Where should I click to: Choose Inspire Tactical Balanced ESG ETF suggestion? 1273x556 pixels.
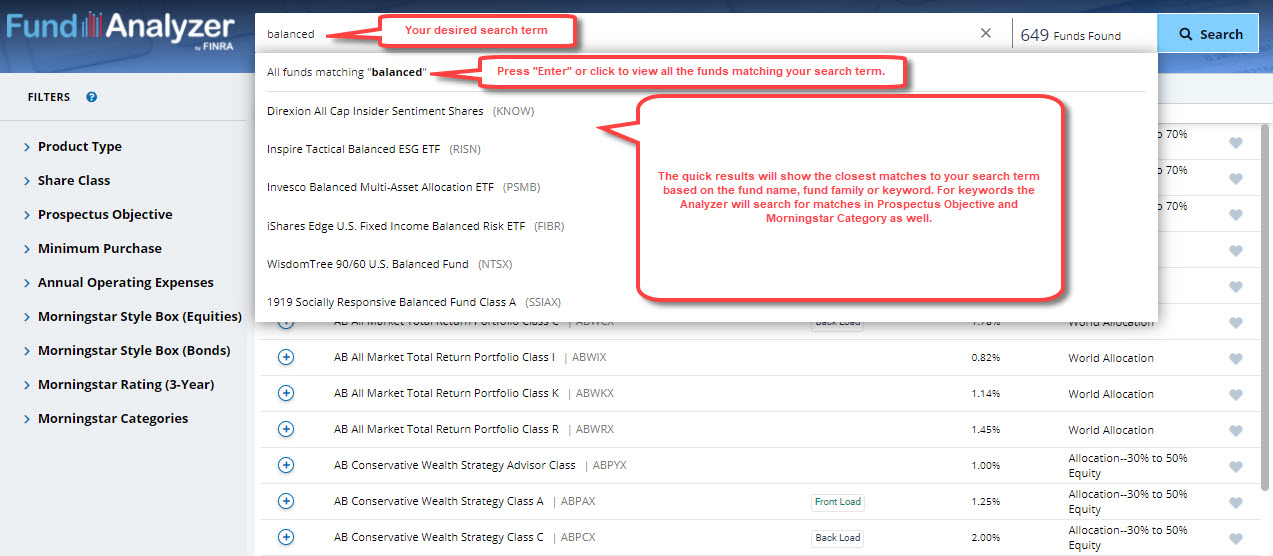point(353,149)
